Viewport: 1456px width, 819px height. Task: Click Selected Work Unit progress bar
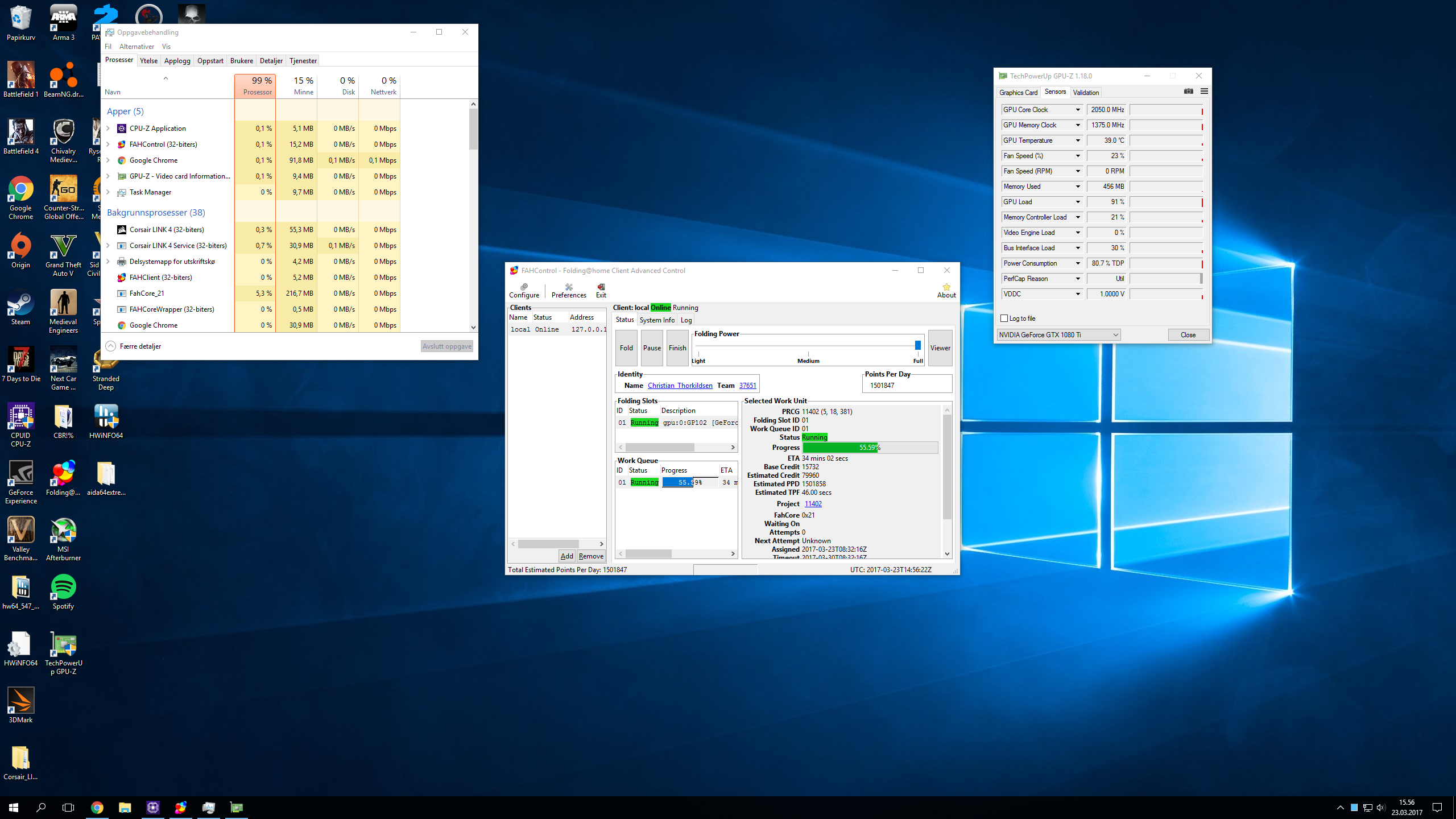(x=870, y=448)
